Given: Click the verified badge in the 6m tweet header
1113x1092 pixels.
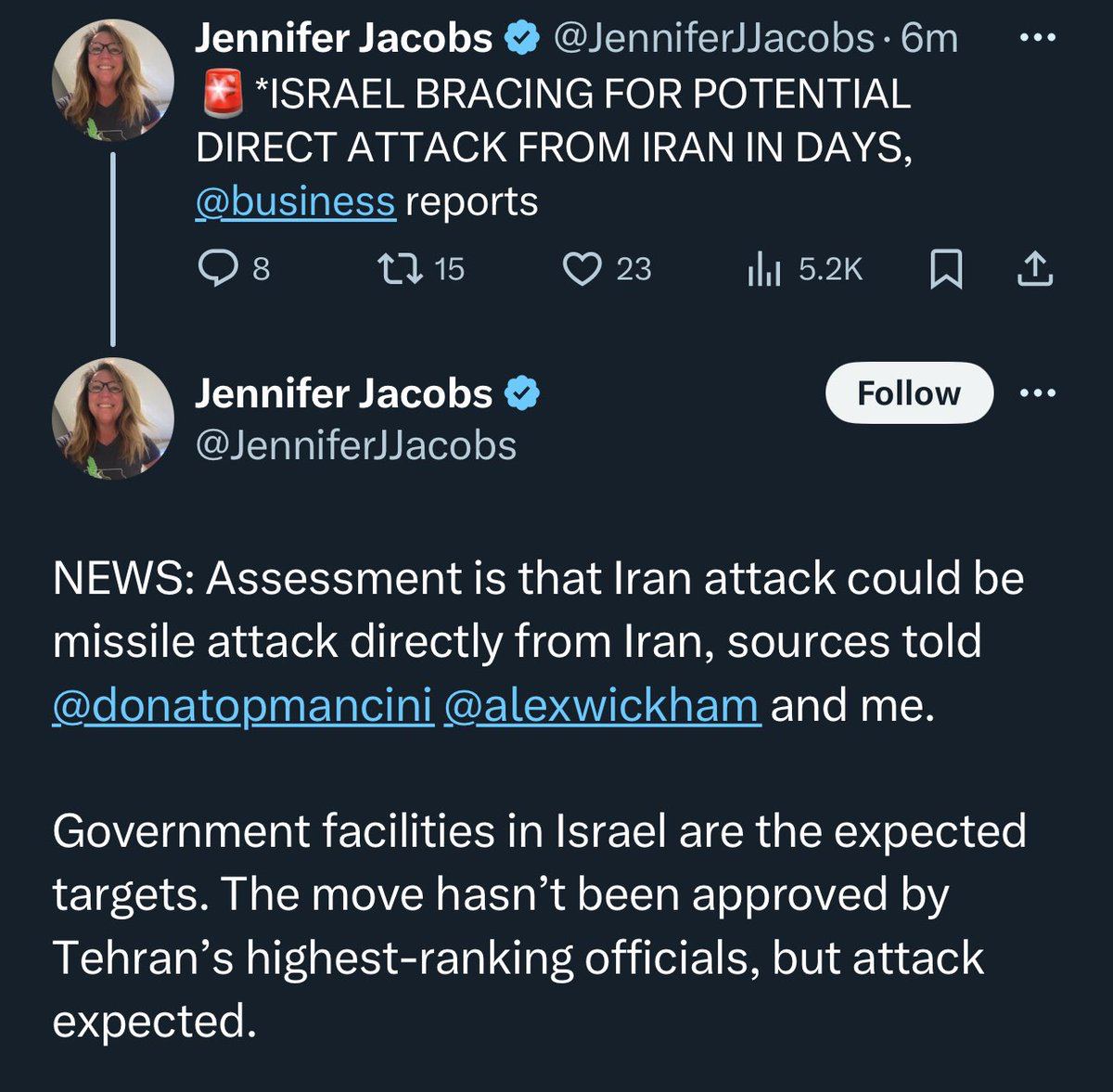Looking at the screenshot, I should [522, 39].
